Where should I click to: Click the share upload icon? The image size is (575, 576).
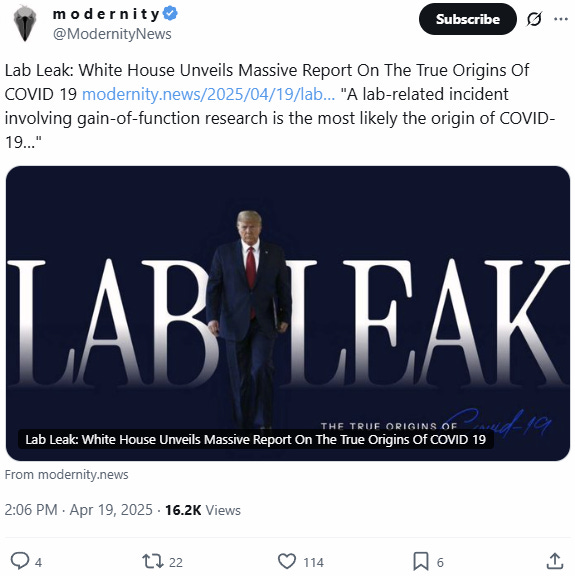(555, 561)
